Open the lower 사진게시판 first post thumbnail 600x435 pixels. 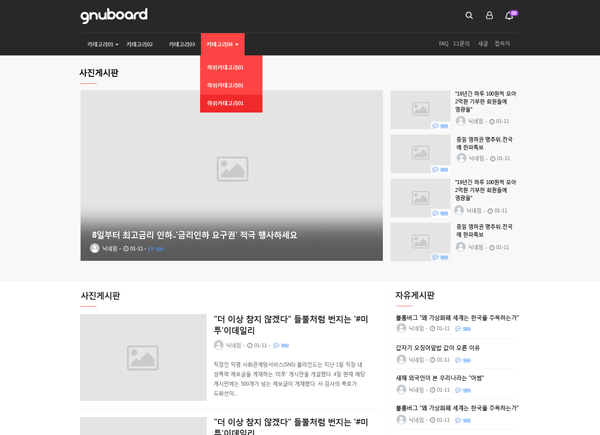(x=143, y=358)
